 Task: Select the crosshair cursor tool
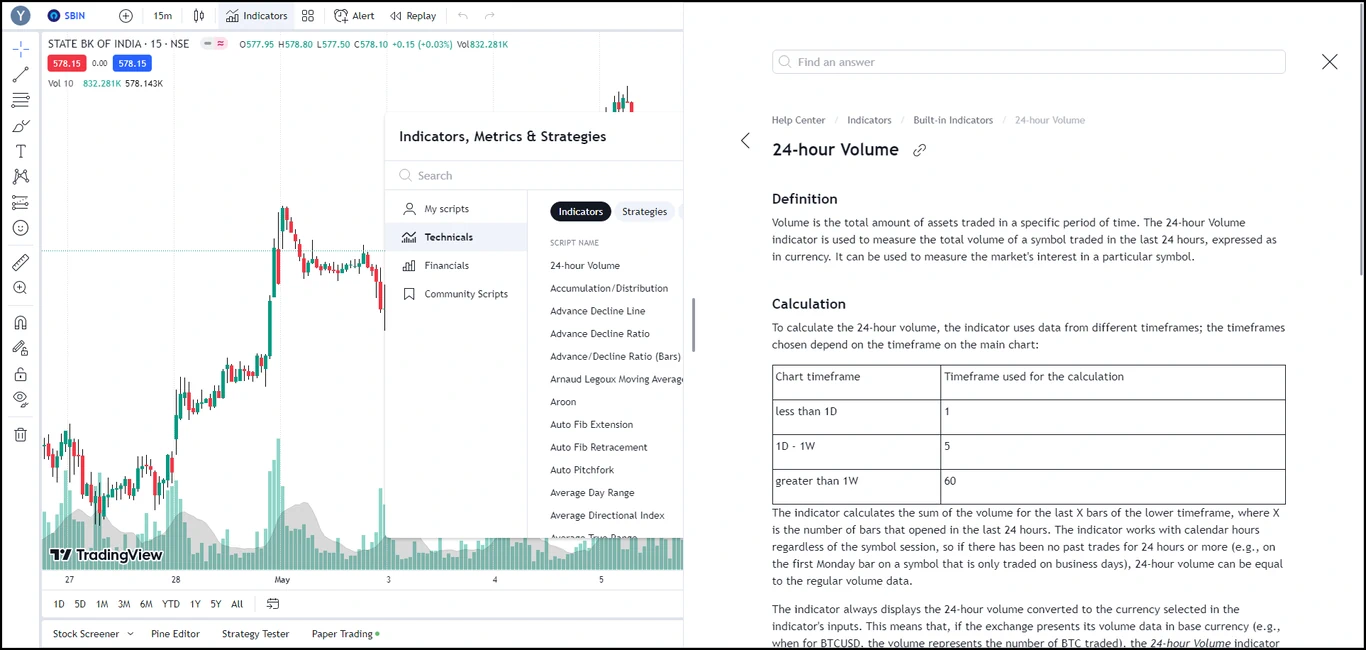21,49
